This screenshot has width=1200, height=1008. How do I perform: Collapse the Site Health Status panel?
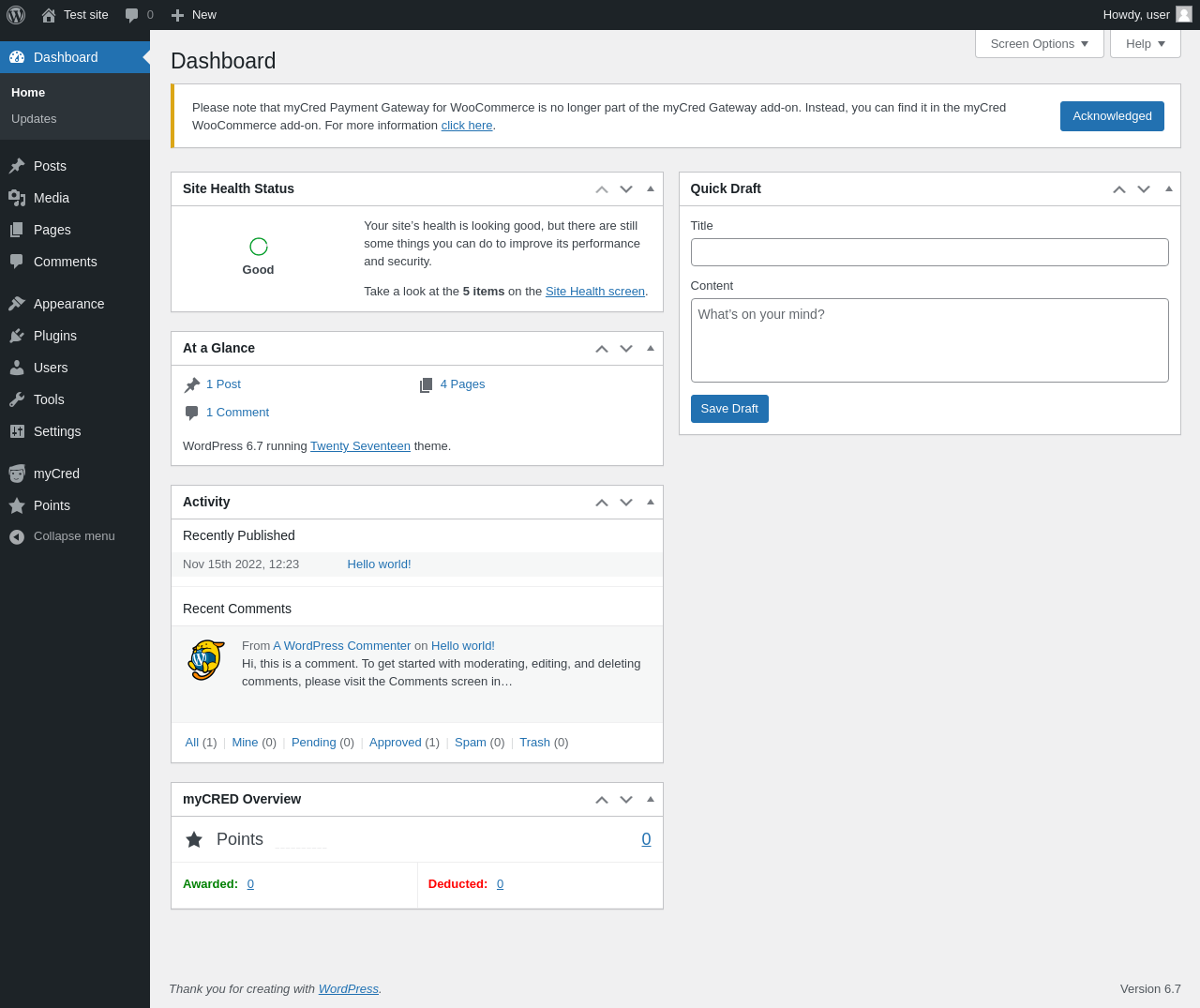coord(651,188)
